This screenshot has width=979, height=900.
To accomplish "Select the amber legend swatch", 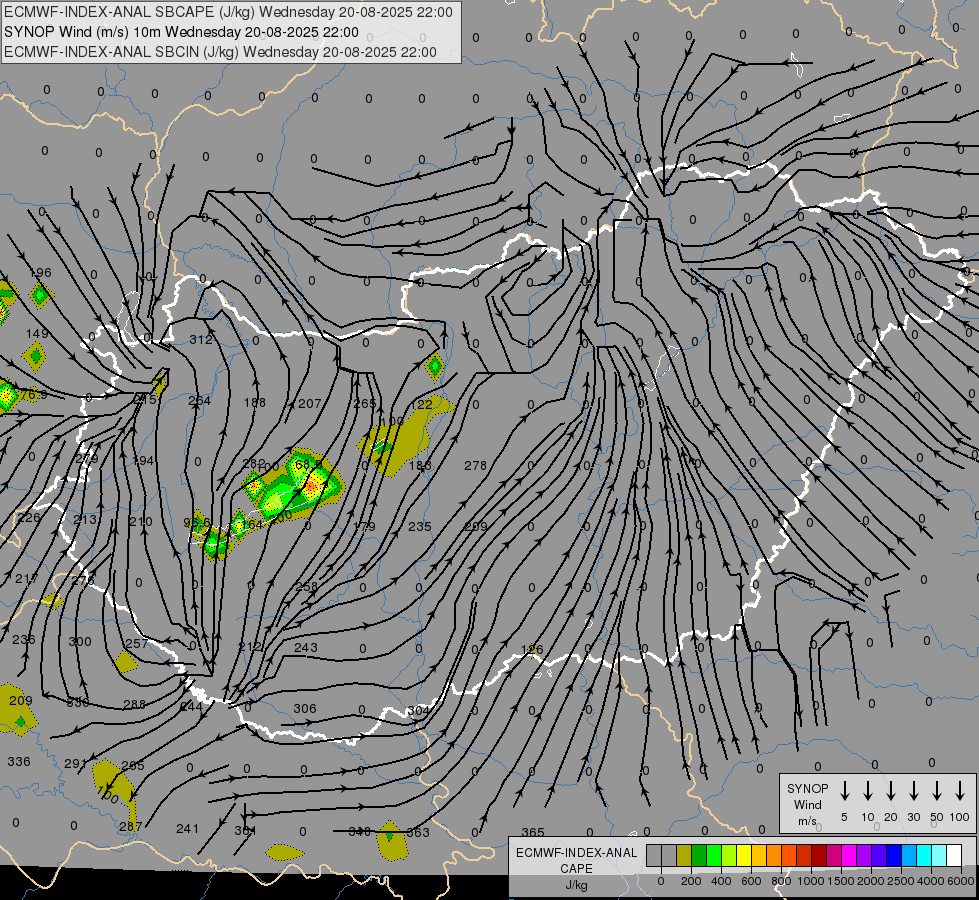I will point(759,855).
